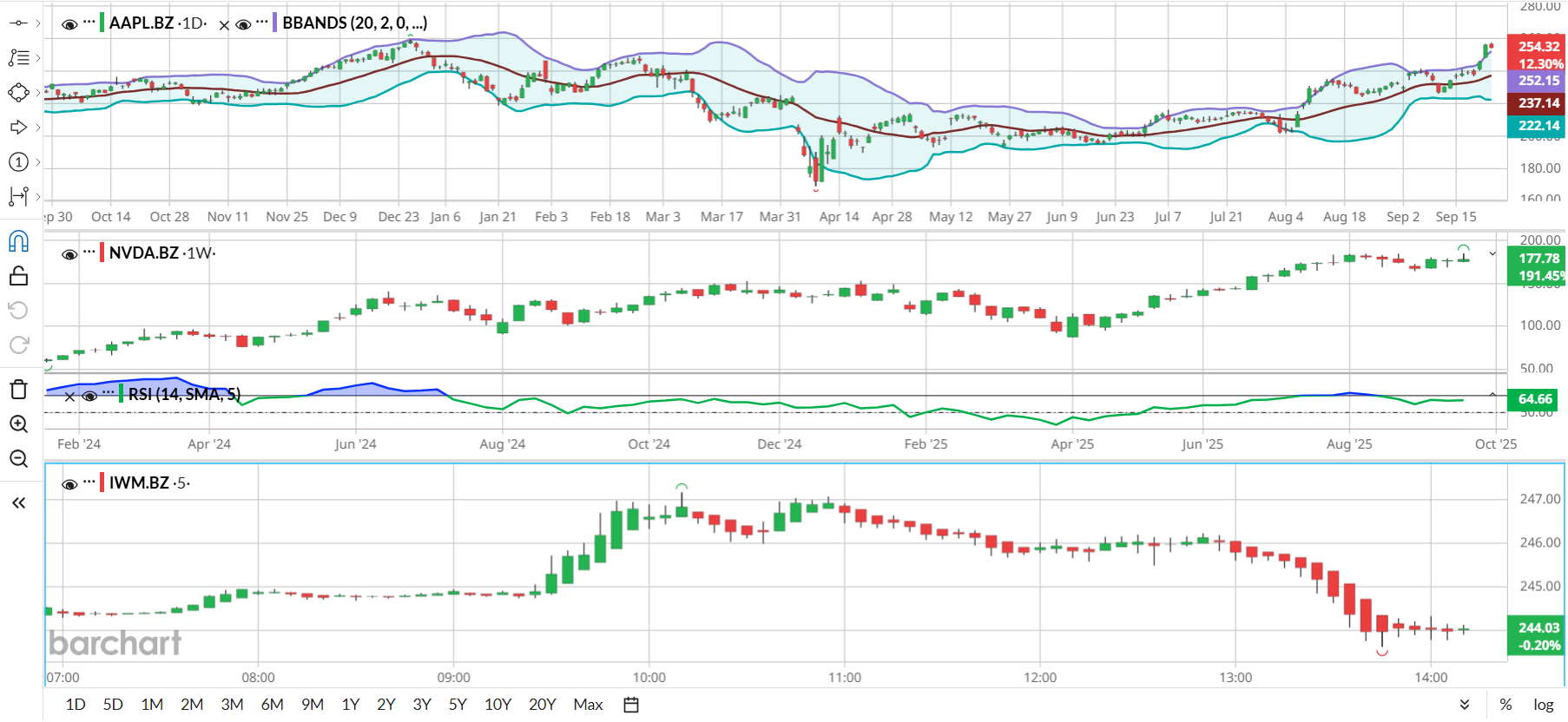This screenshot has height=722, width=1568.
Task: Set range to 6M
Action: [272, 705]
